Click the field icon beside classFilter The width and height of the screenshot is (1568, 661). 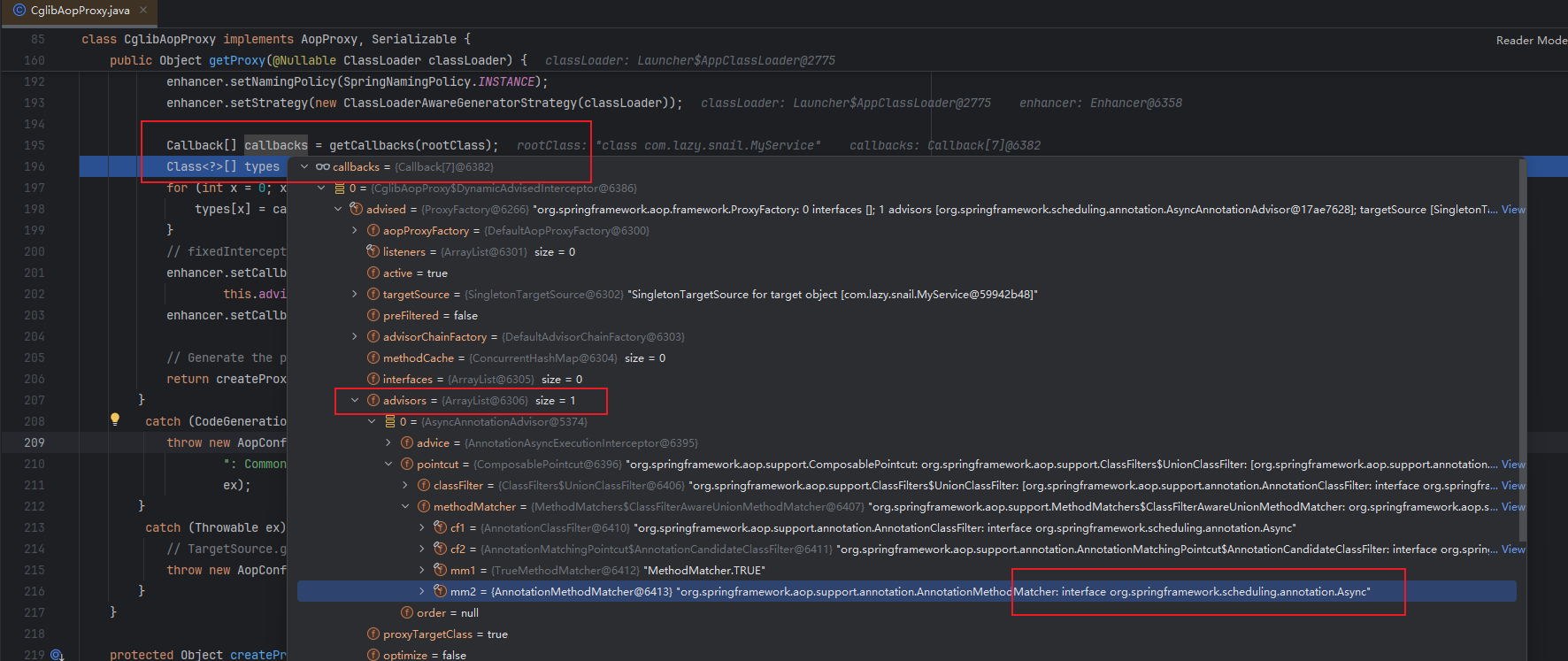point(424,485)
